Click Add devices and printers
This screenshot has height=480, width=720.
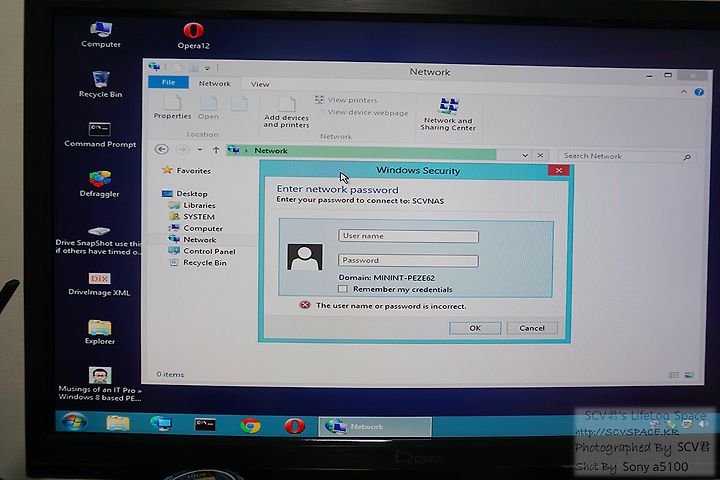287,113
